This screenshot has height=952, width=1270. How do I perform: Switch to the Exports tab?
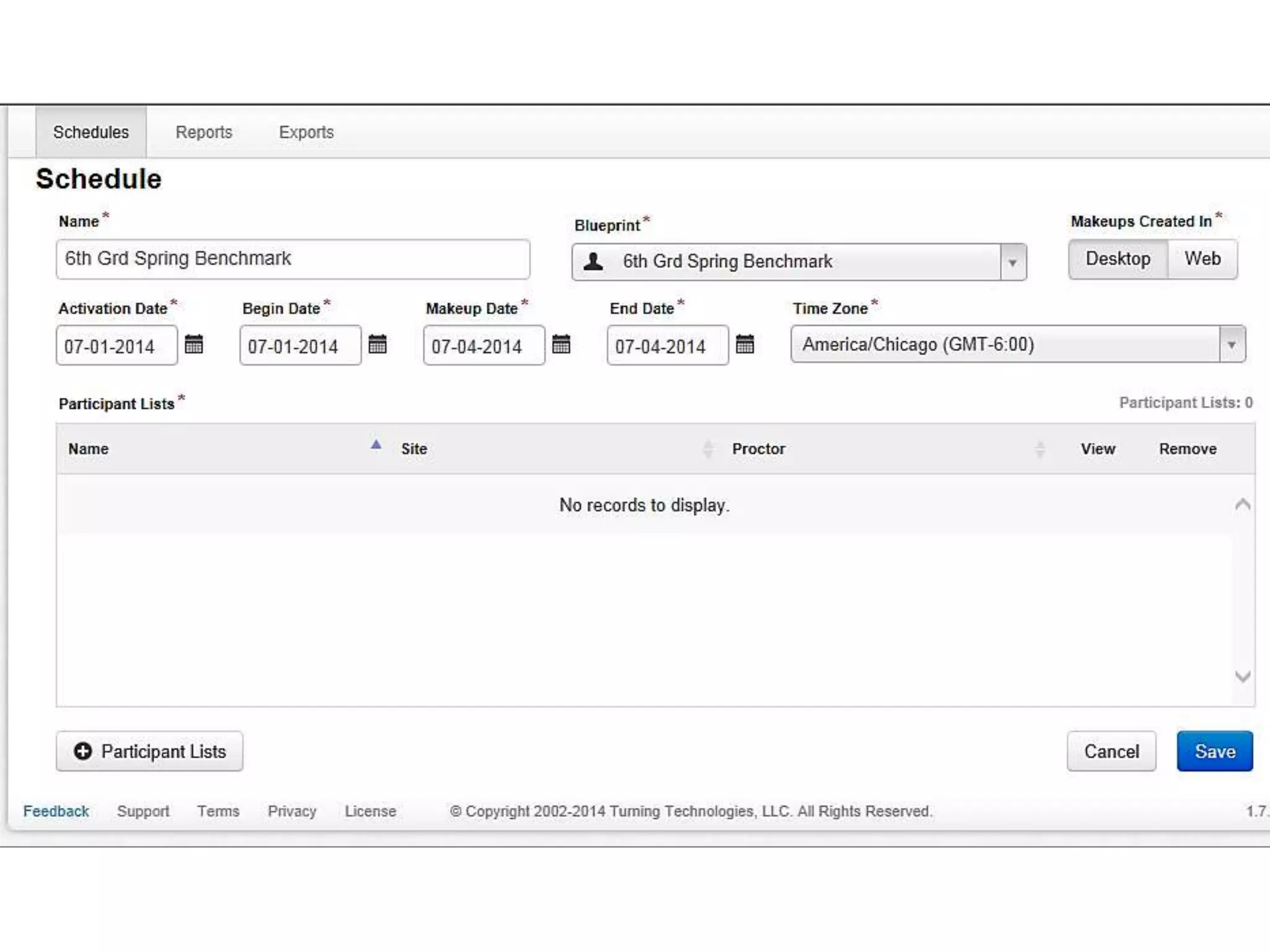306,132
